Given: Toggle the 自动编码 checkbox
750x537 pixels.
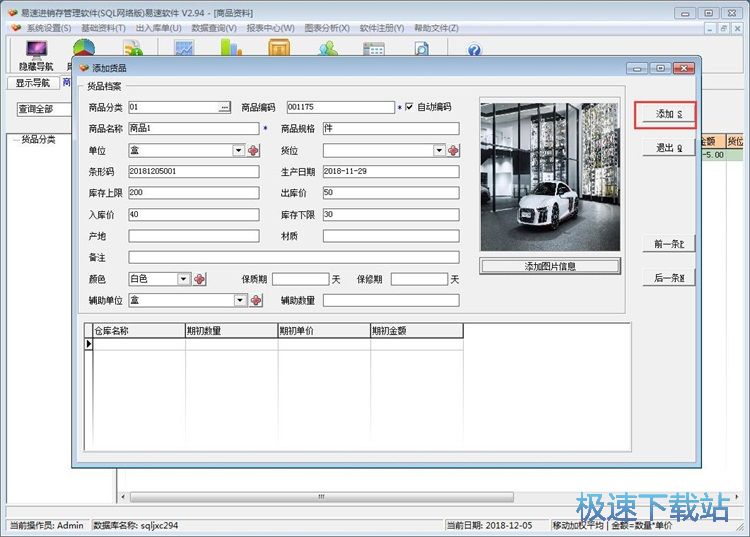Looking at the screenshot, I should [409, 107].
